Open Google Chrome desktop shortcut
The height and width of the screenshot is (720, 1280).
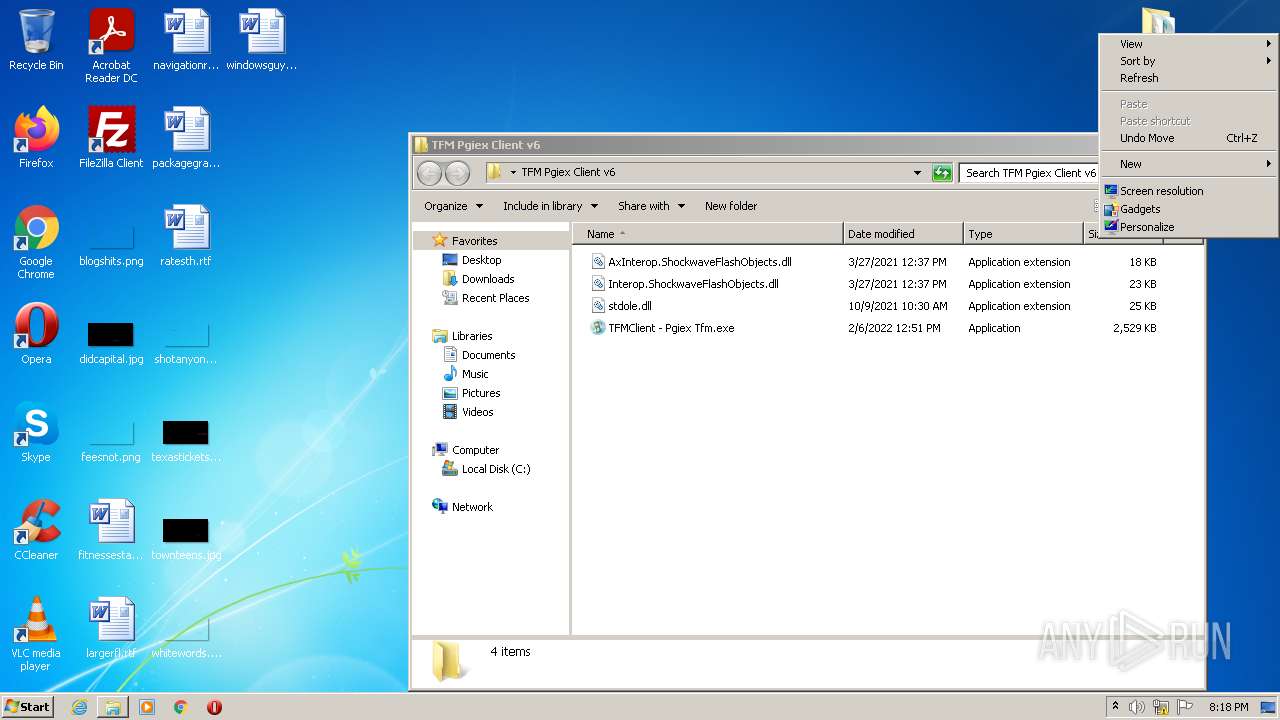(x=36, y=242)
